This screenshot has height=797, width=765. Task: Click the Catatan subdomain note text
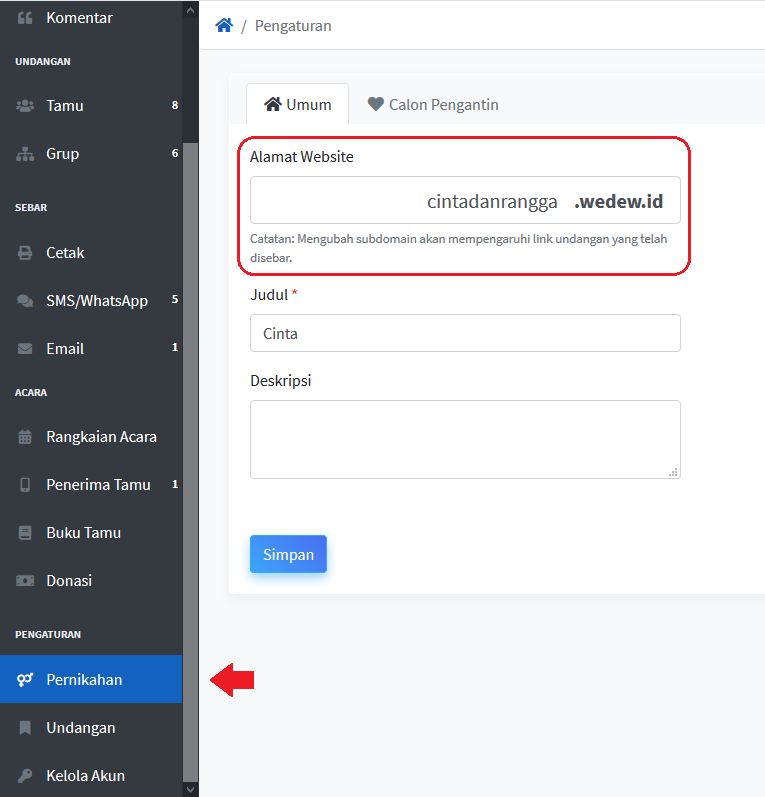coord(458,248)
